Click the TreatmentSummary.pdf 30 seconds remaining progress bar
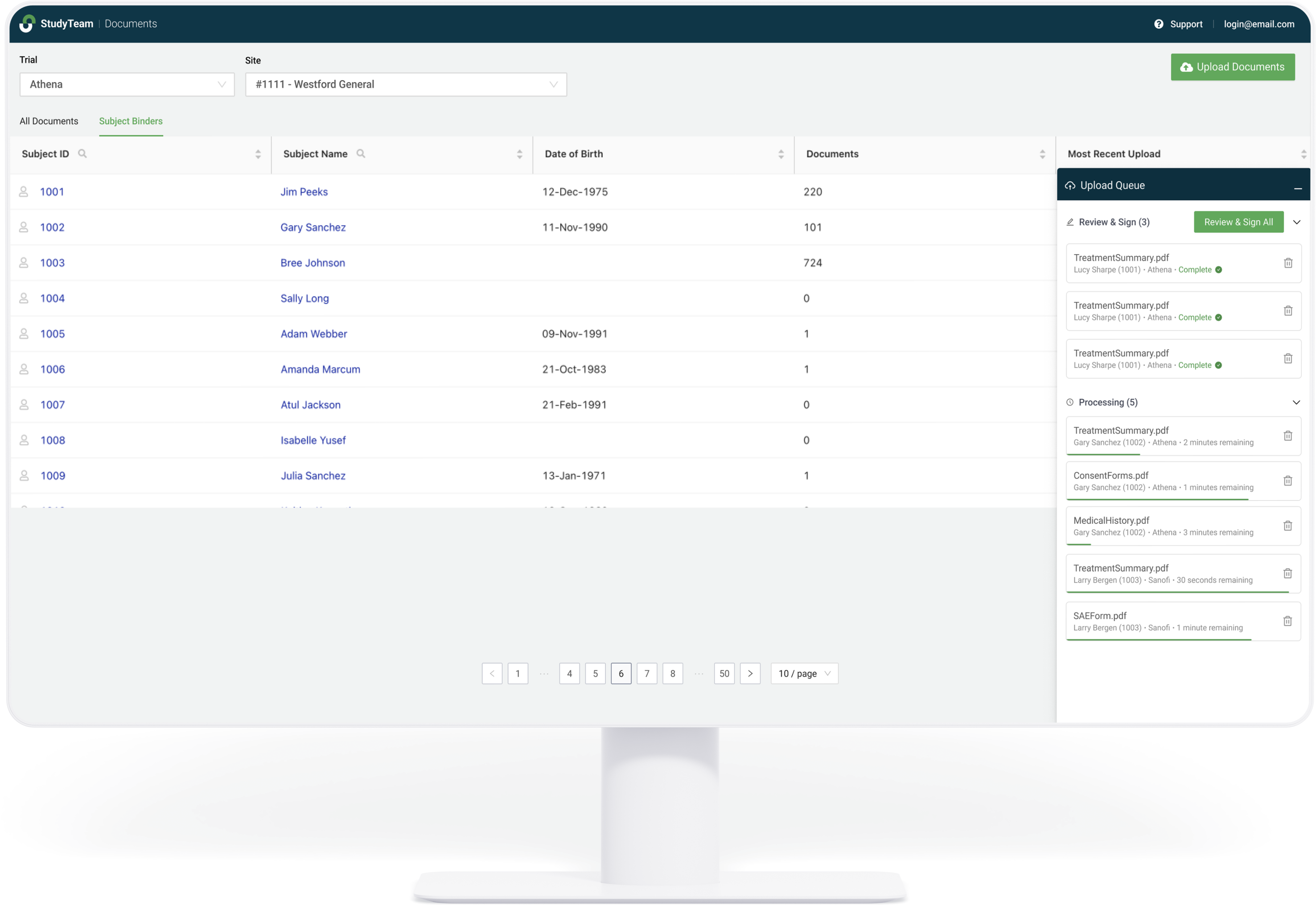1316x905 pixels. (1177, 592)
